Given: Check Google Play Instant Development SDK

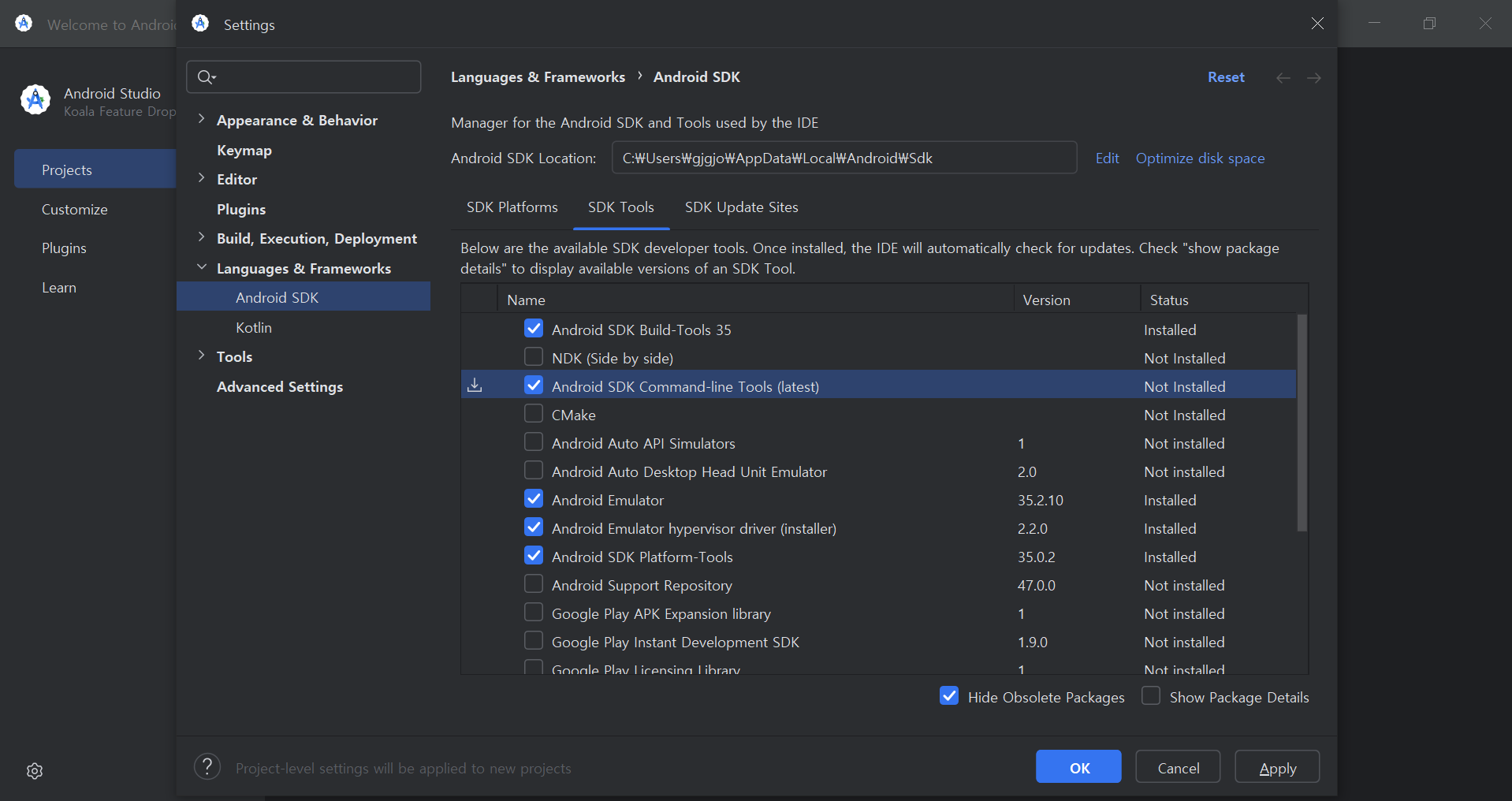Looking at the screenshot, I should click(x=534, y=640).
